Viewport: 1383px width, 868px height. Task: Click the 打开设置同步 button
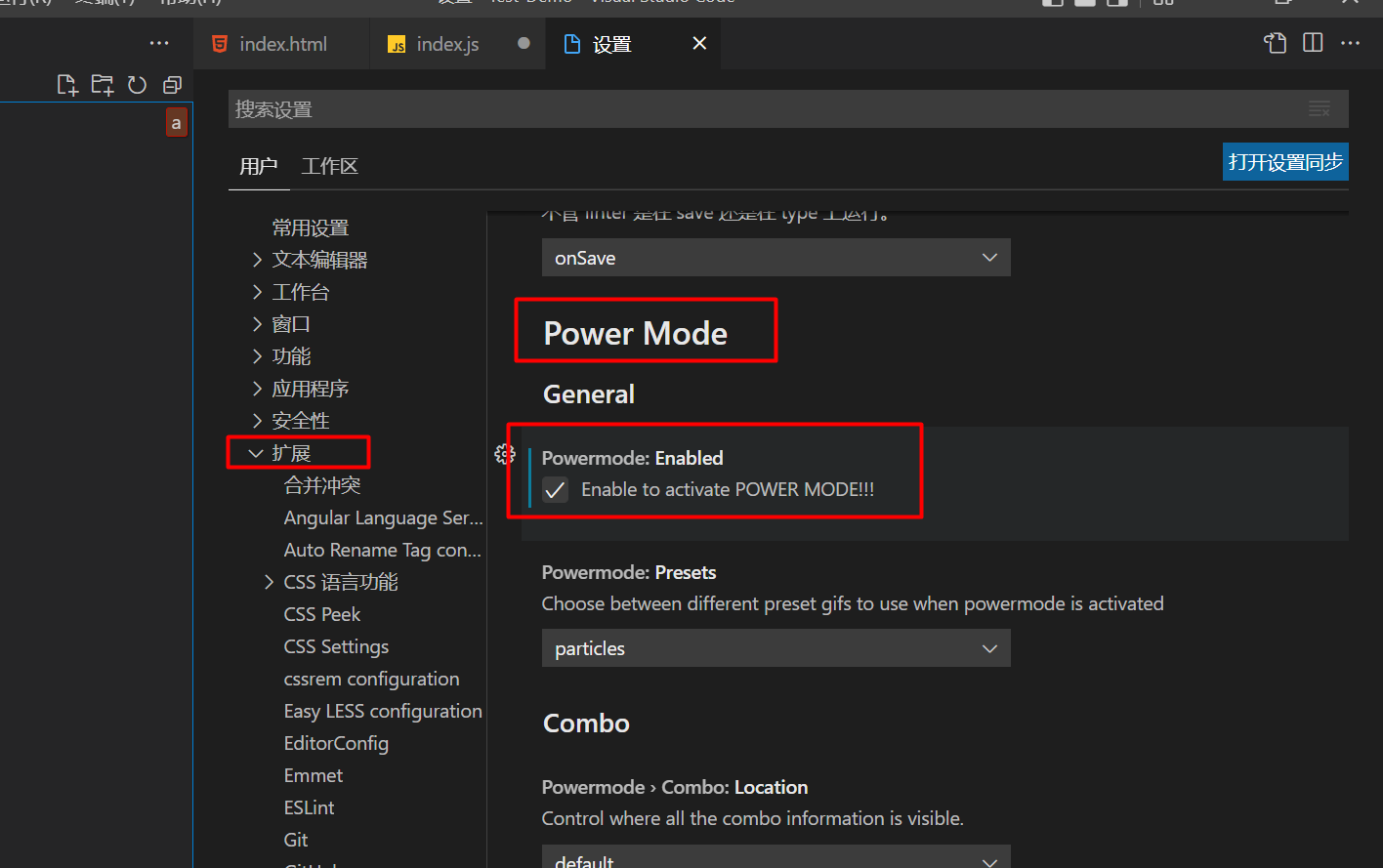[1284, 162]
